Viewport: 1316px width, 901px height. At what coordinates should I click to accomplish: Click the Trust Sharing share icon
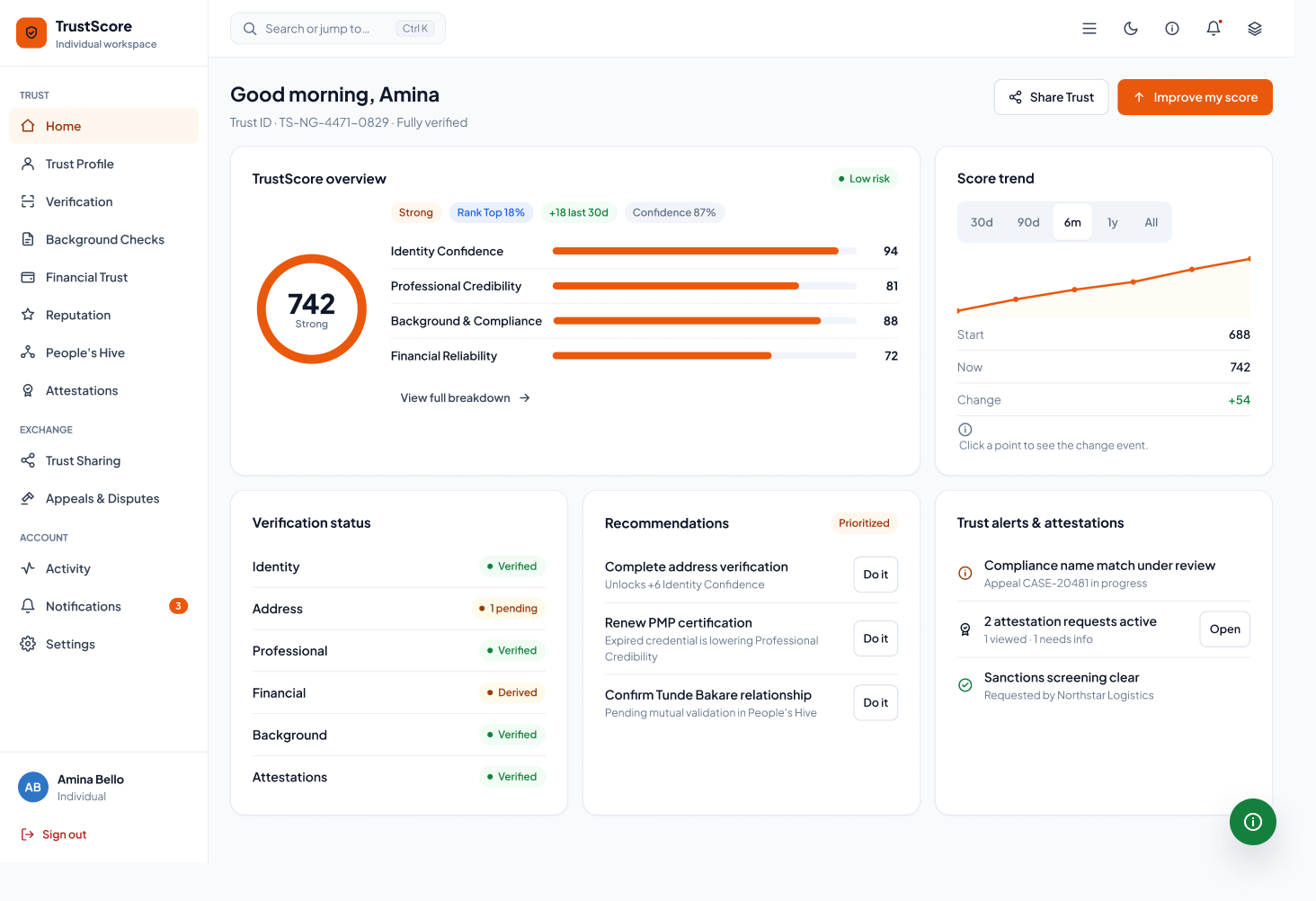click(x=28, y=460)
